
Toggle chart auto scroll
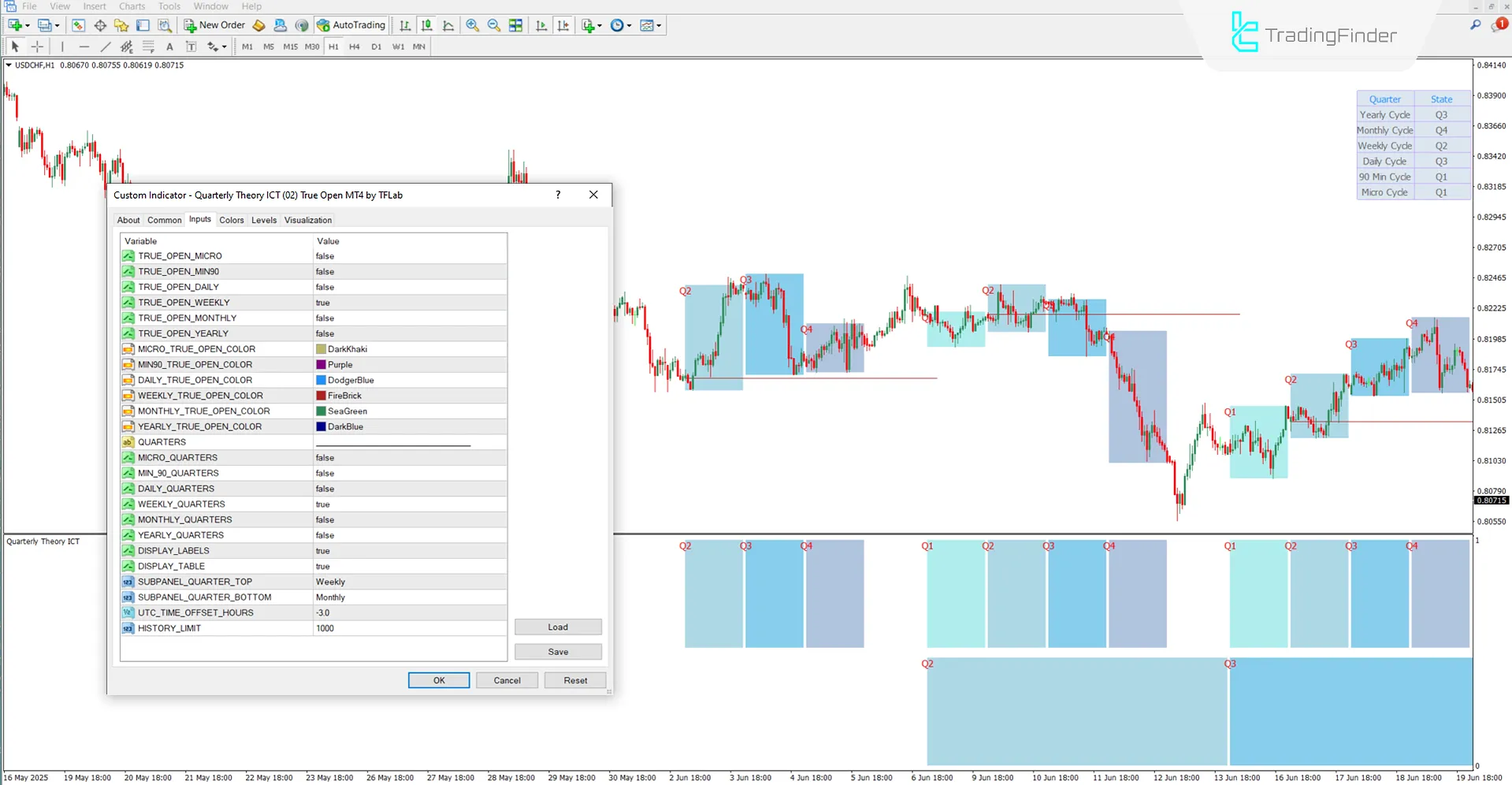pos(541,25)
